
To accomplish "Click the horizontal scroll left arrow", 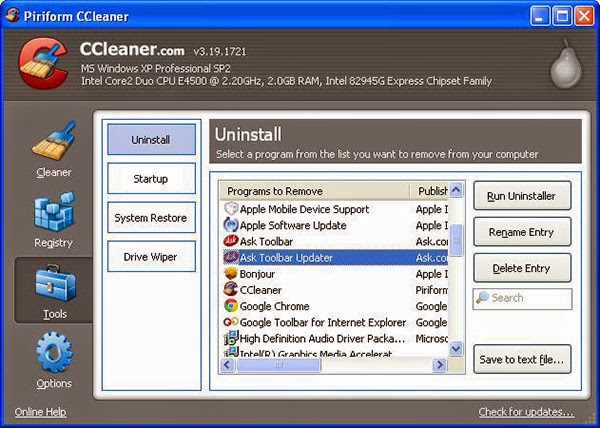I will tap(228, 365).
